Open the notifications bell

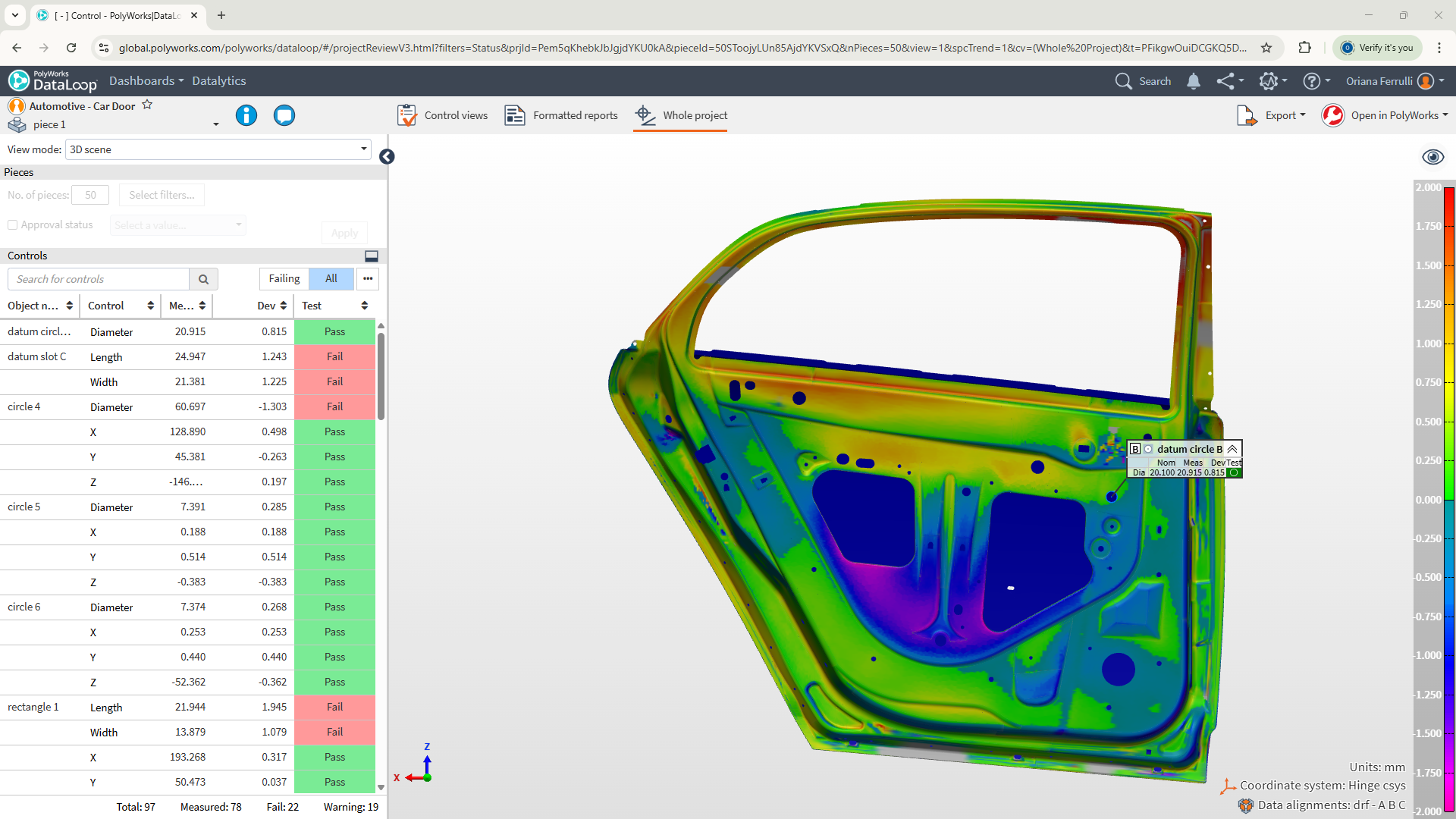1193,81
